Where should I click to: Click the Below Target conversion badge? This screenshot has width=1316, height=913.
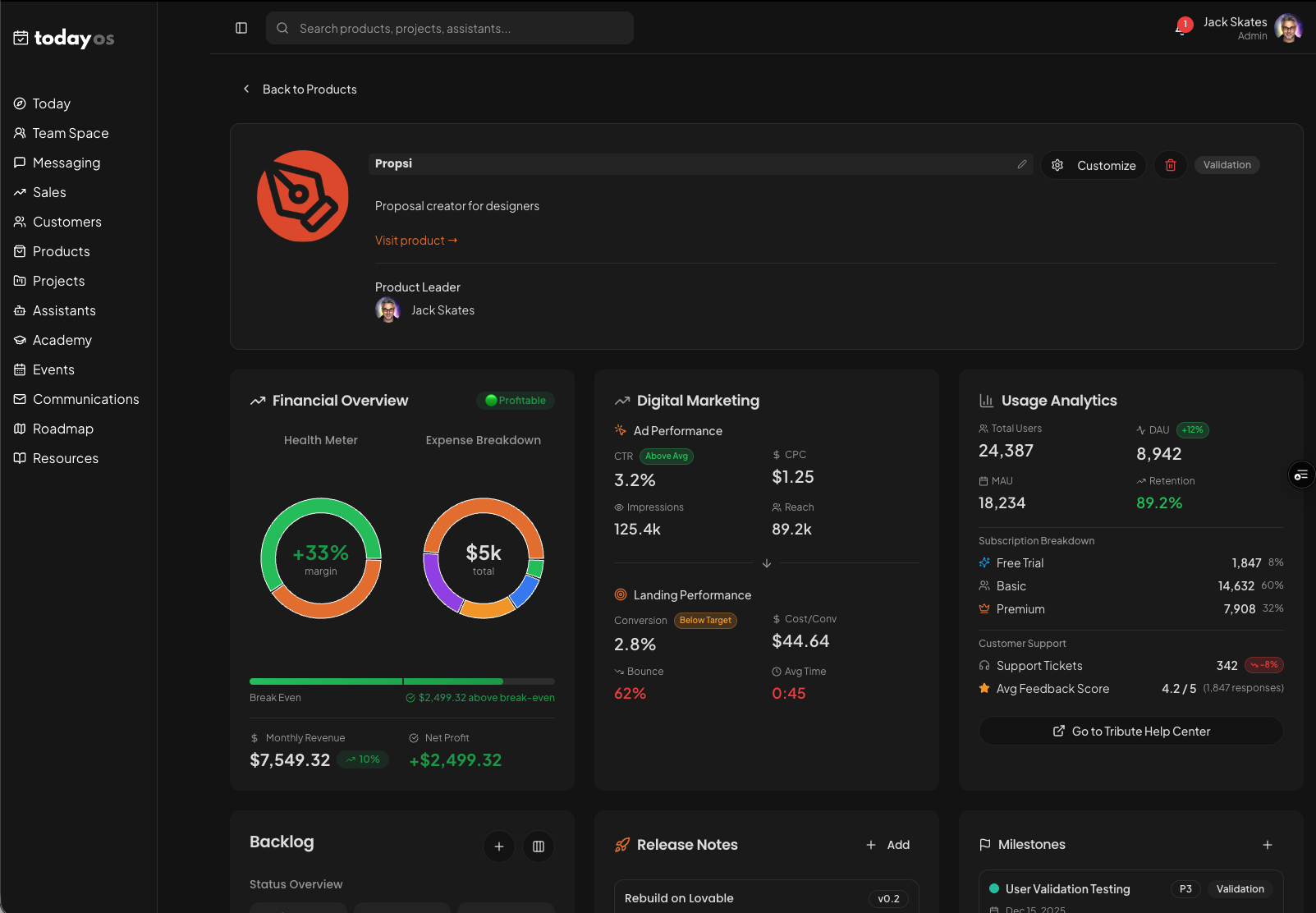(705, 621)
